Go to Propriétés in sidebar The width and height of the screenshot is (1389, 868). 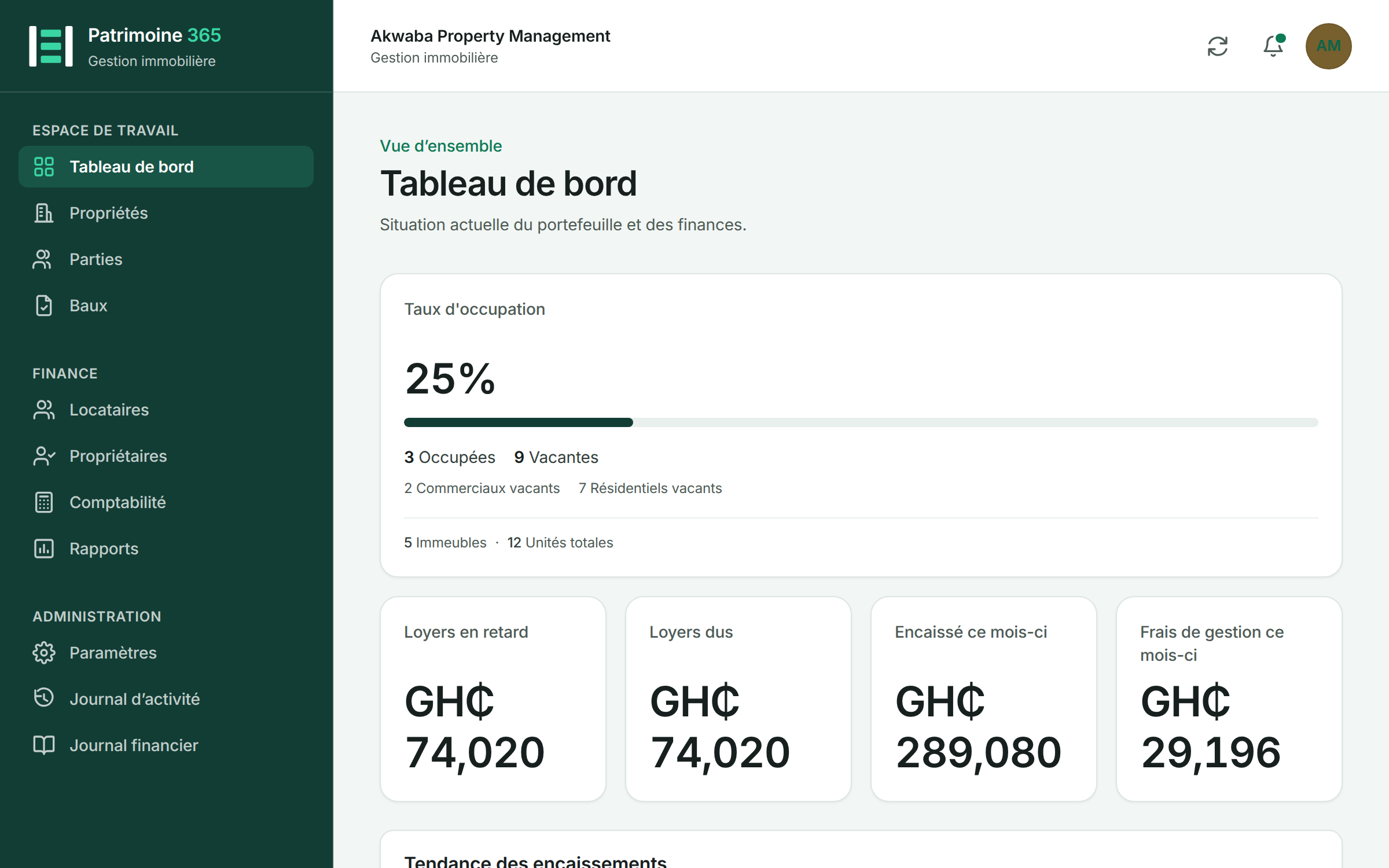(166, 213)
